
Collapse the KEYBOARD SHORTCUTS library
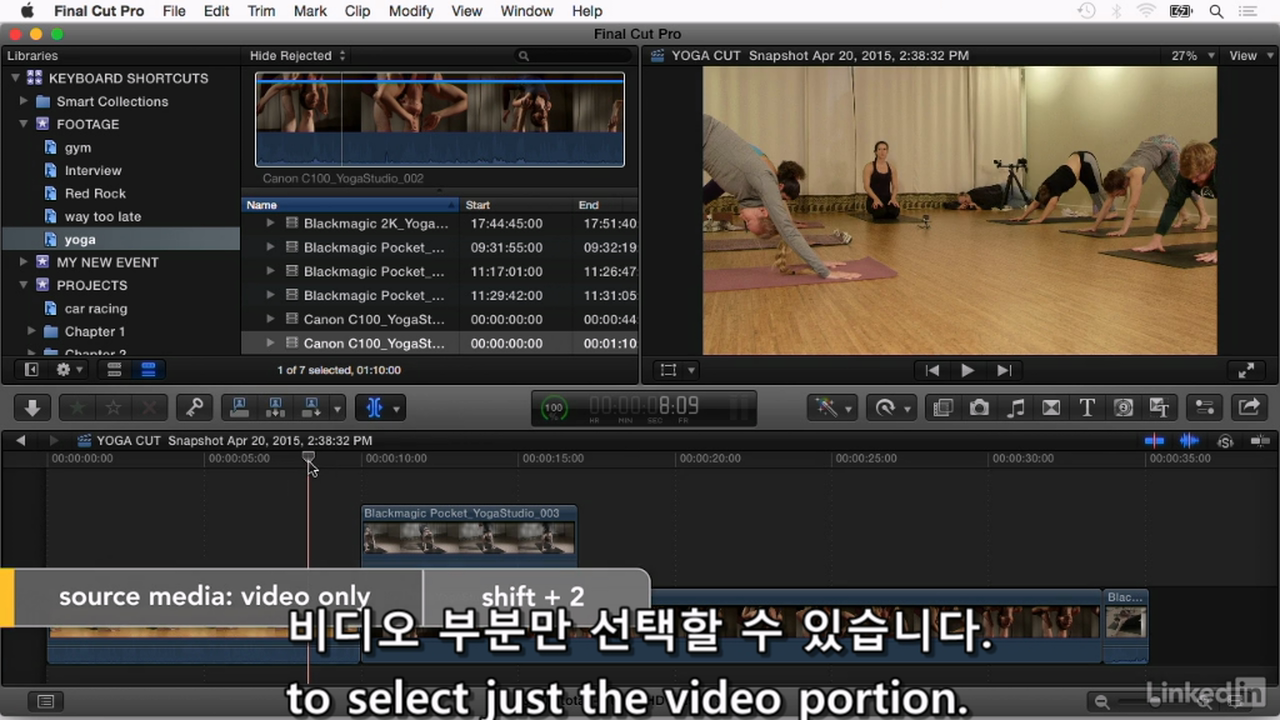(15, 78)
